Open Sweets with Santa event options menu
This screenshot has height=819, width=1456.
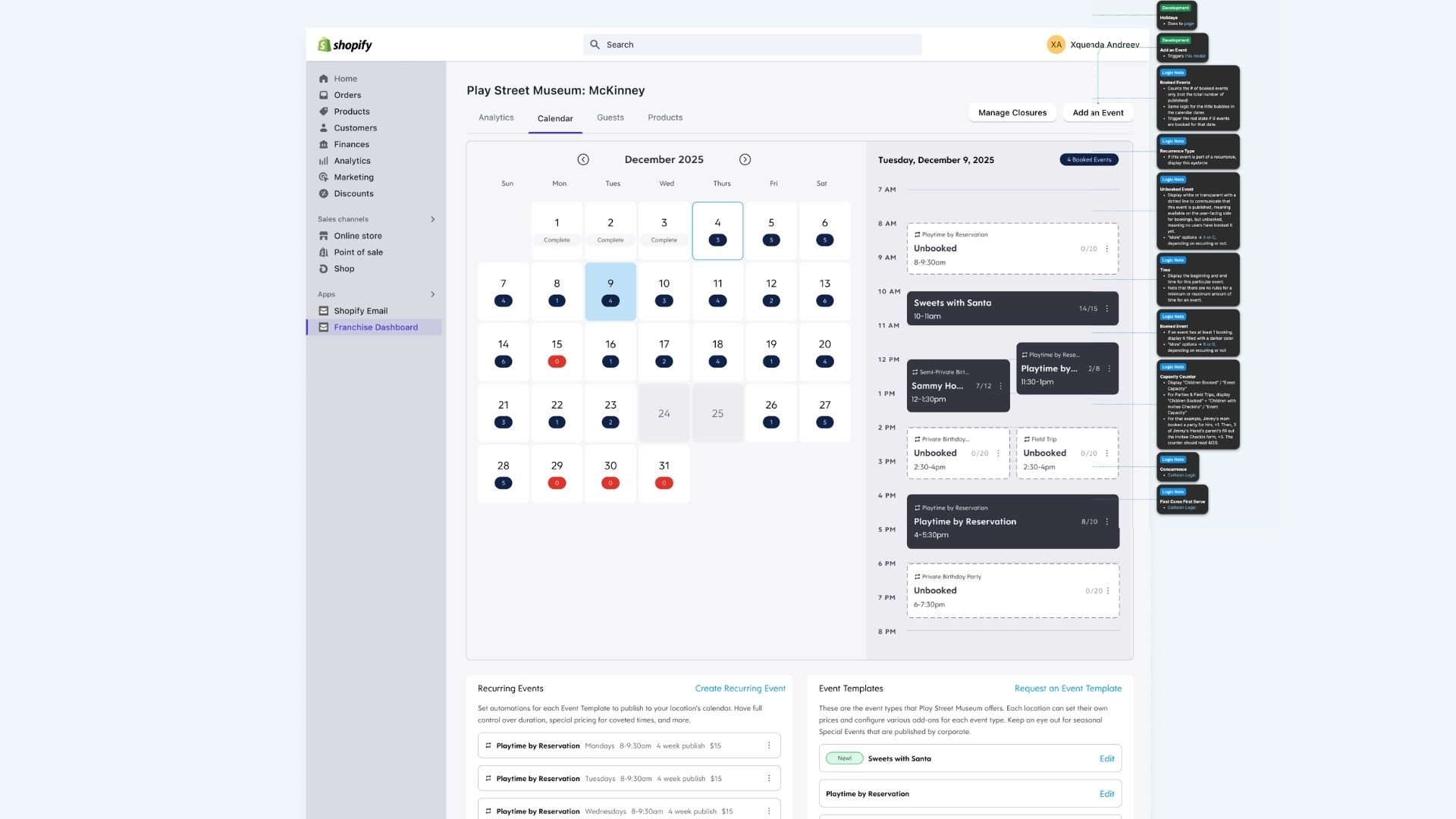click(x=1107, y=309)
